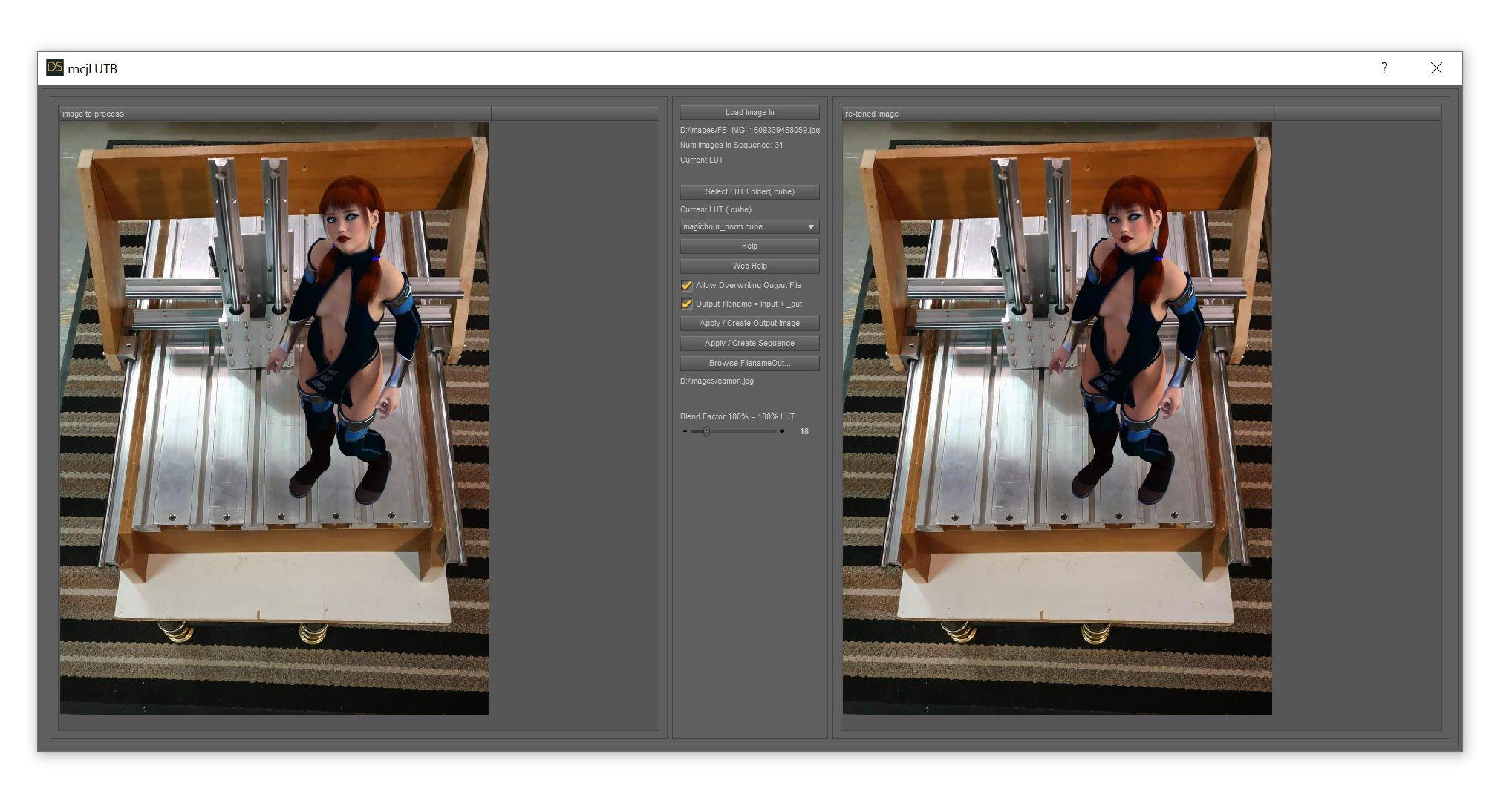This screenshot has width=1512, height=809.
Task: Toggle Allow Overwriting Output File checkbox
Action: point(687,286)
